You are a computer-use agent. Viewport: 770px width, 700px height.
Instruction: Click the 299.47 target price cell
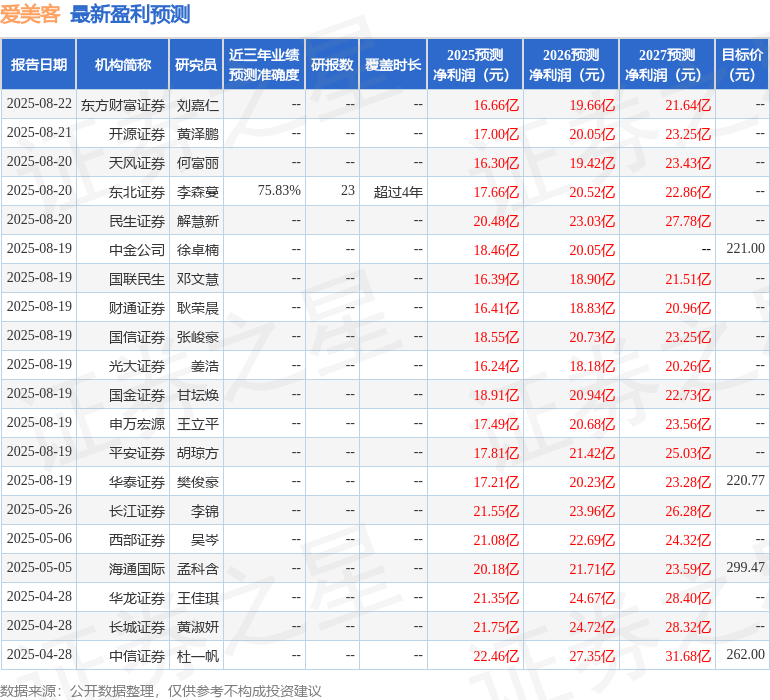coord(745,568)
